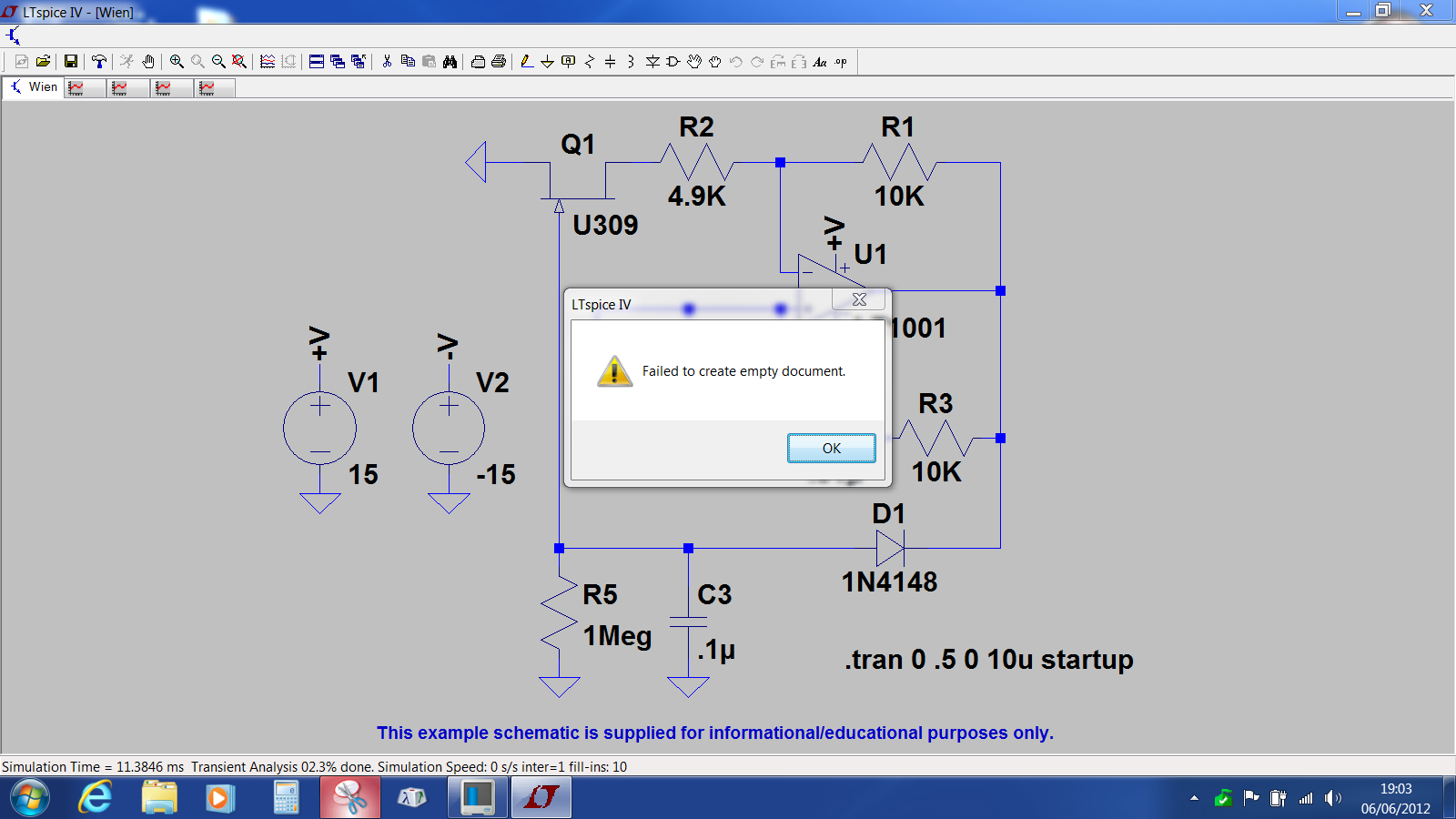The image size is (1456, 819).
Task: Click the R5 1Meg value text
Action: point(617,635)
